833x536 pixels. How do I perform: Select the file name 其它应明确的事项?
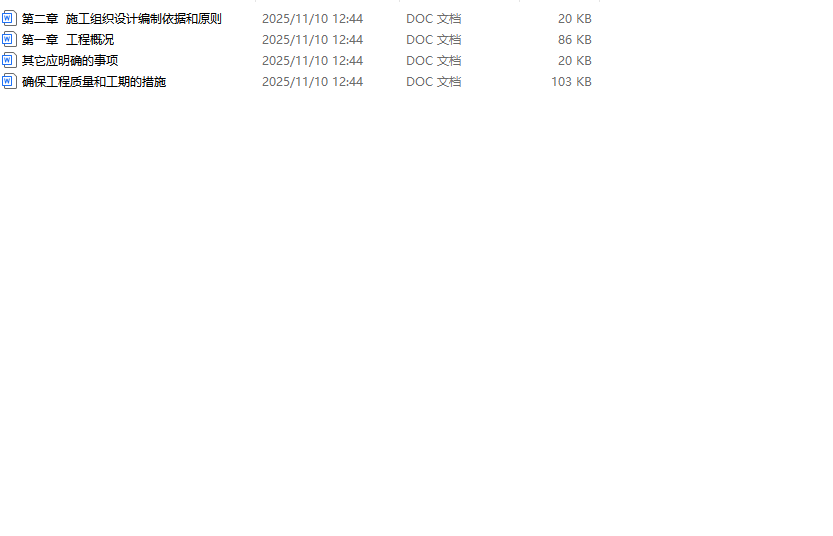pyautogui.click(x=70, y=61)
